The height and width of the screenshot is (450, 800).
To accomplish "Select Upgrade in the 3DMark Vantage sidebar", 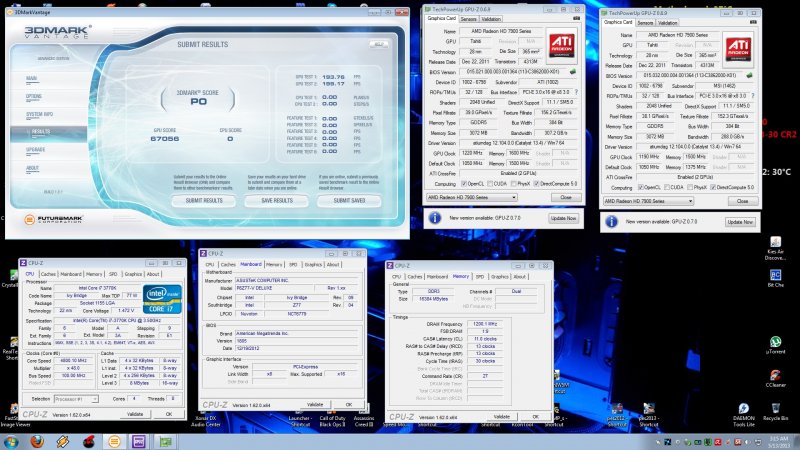I will tap(35, 149).
